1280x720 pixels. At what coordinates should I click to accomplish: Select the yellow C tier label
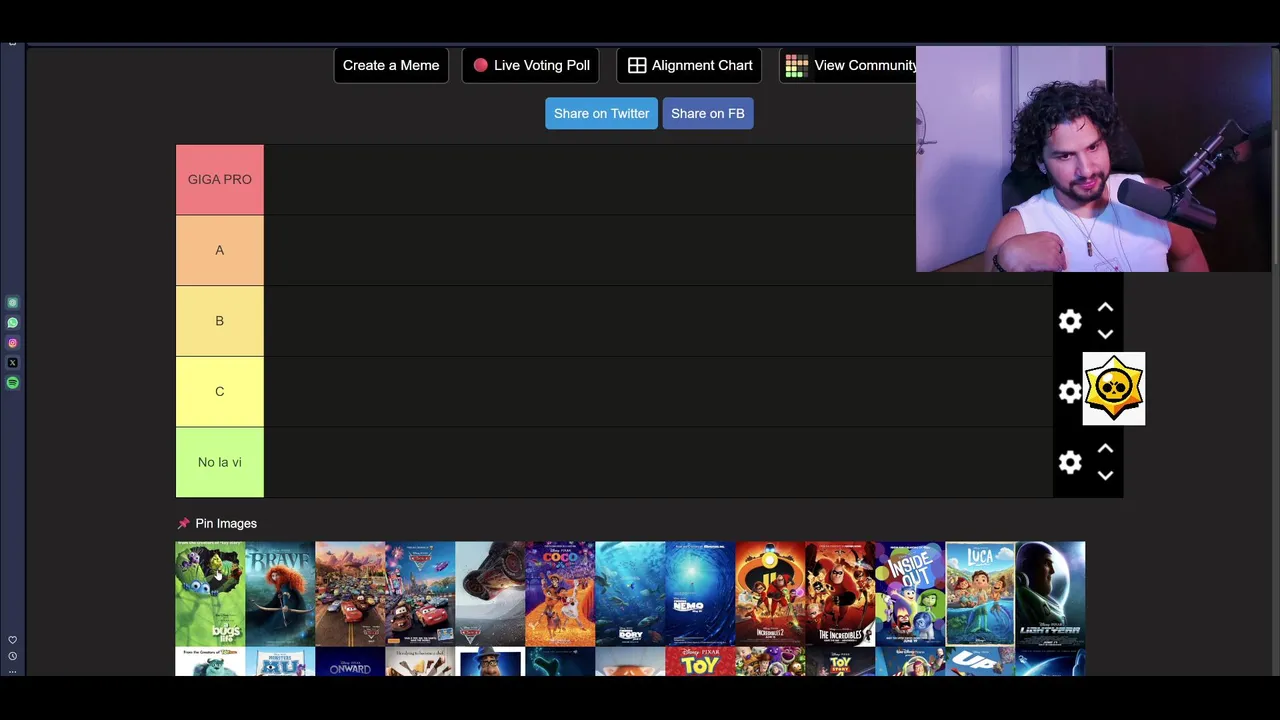(220, 391)
